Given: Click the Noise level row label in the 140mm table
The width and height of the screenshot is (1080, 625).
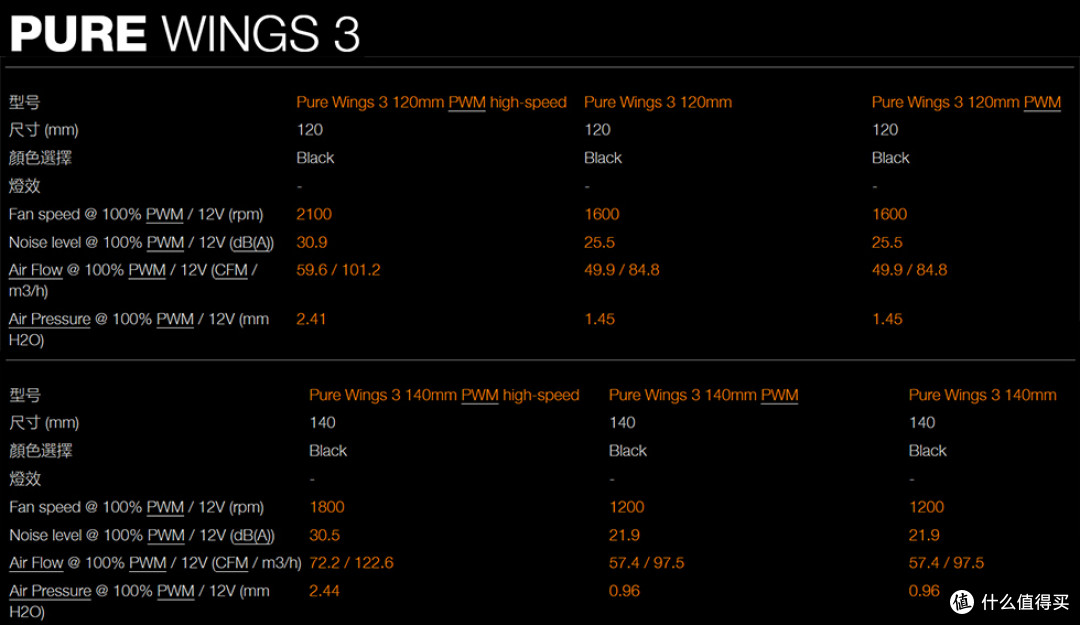Looking at the screenshot, I should pos(142,535).
